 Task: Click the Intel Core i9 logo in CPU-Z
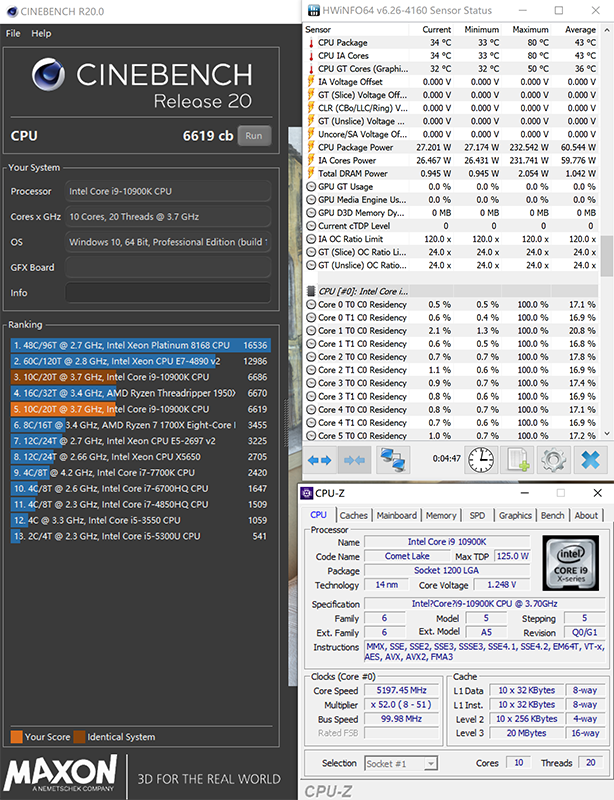(x=570, y=563)
